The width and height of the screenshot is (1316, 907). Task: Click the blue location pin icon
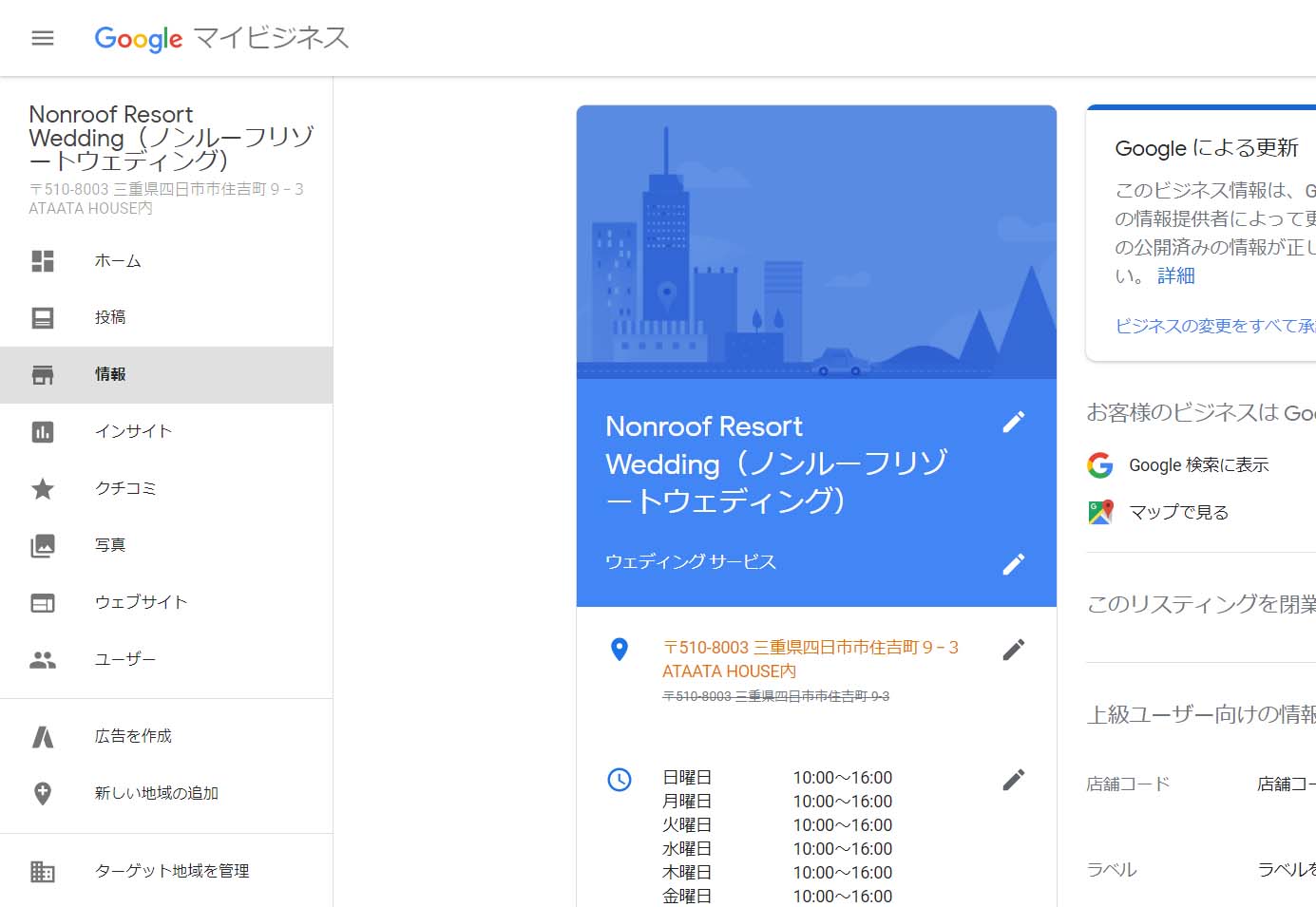click(620, 650)
